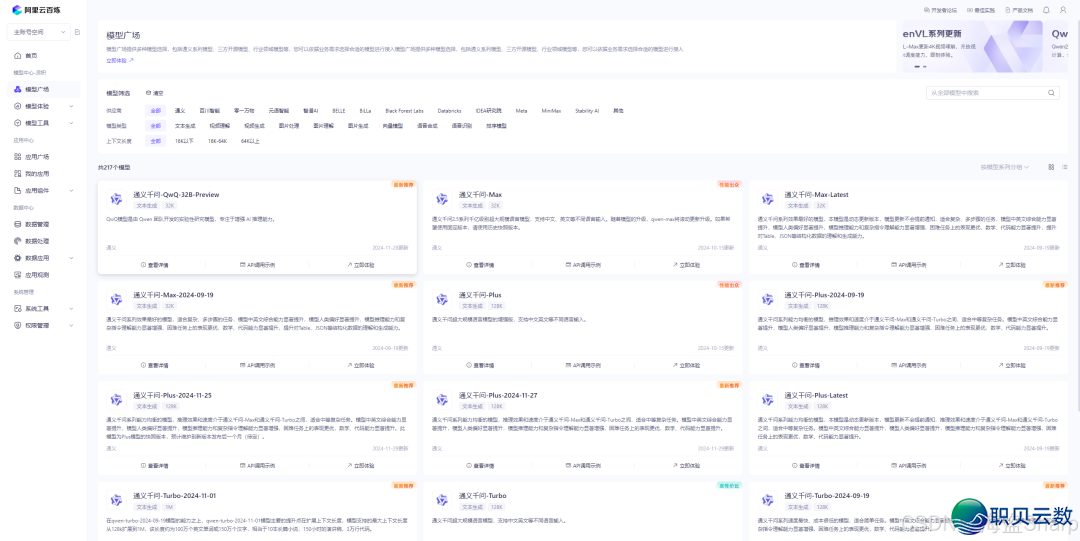
Task: Select the 全部 supplier filter
Action: (x=155, y=110)
